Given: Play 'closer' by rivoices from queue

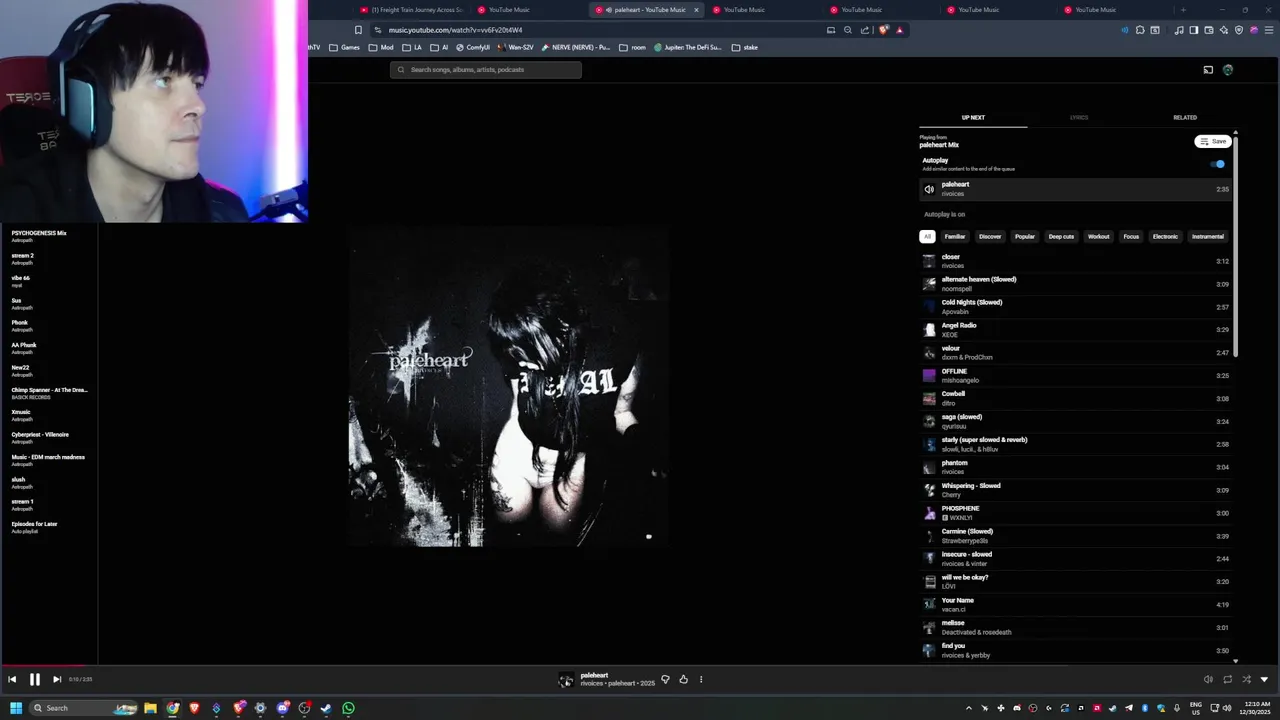Looking at the screenshot, I should tap(1075, 261).
